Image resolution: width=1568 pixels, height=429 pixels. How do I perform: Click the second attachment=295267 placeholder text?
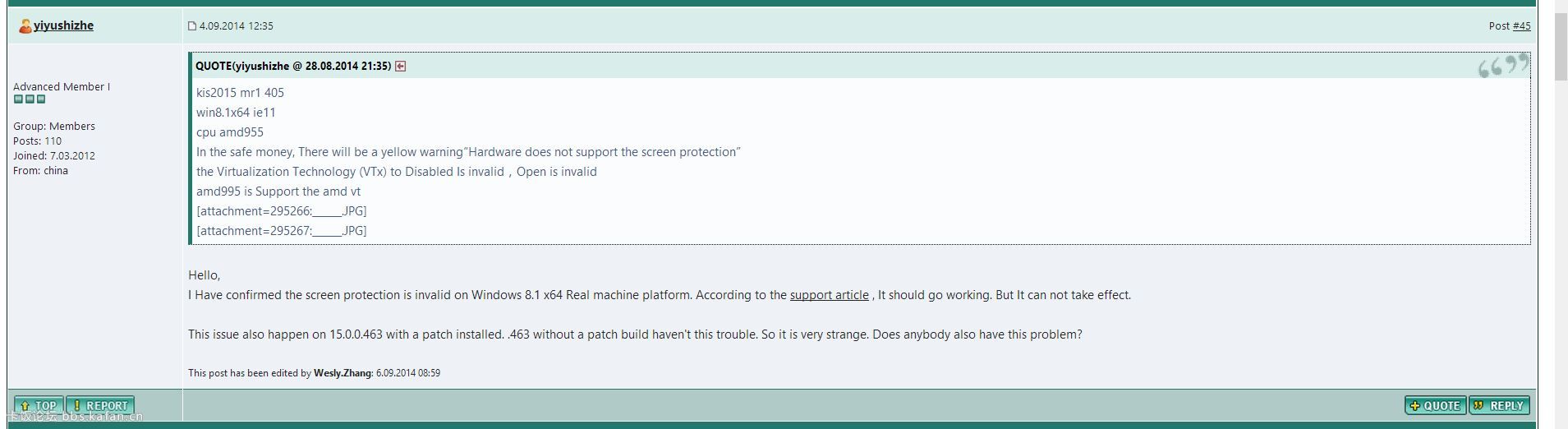coord(282,231)
